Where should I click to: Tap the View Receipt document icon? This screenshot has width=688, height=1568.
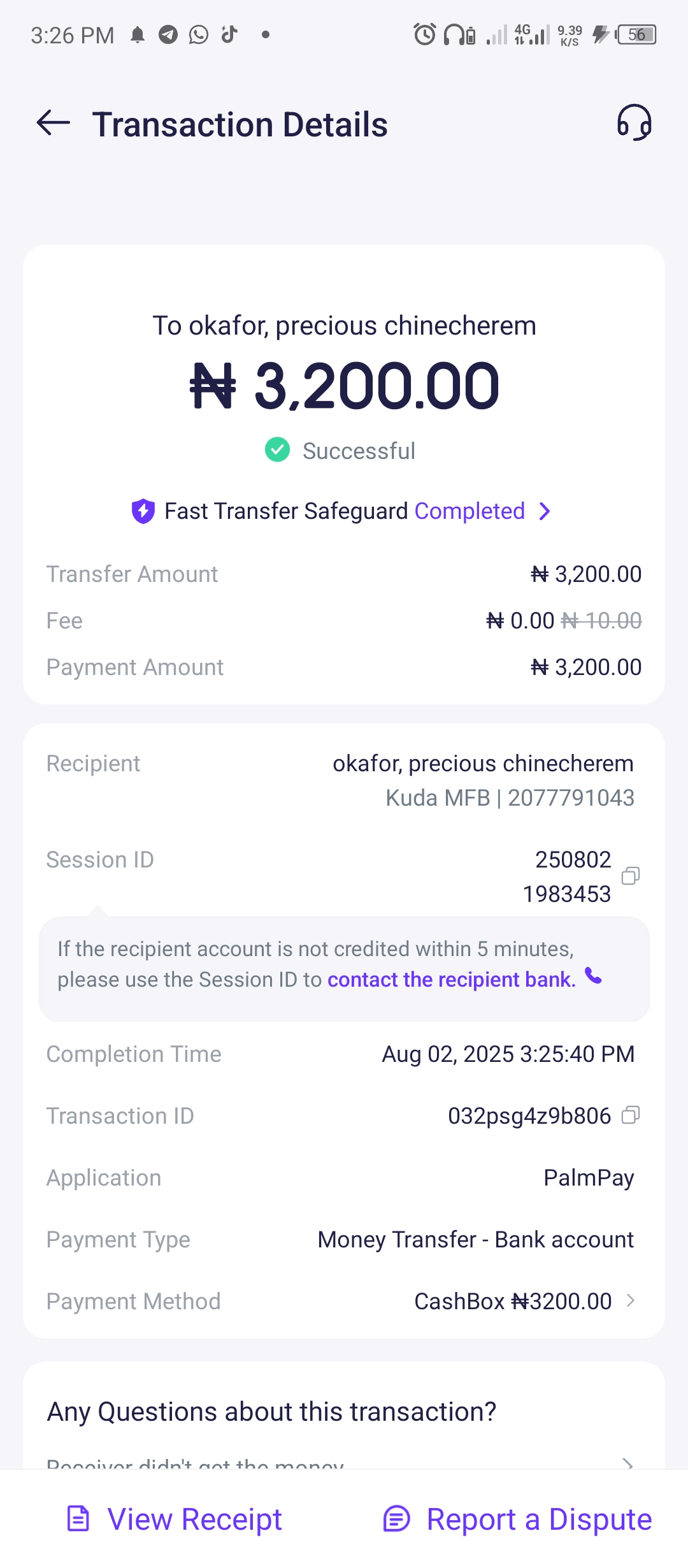pos(78,1518)
